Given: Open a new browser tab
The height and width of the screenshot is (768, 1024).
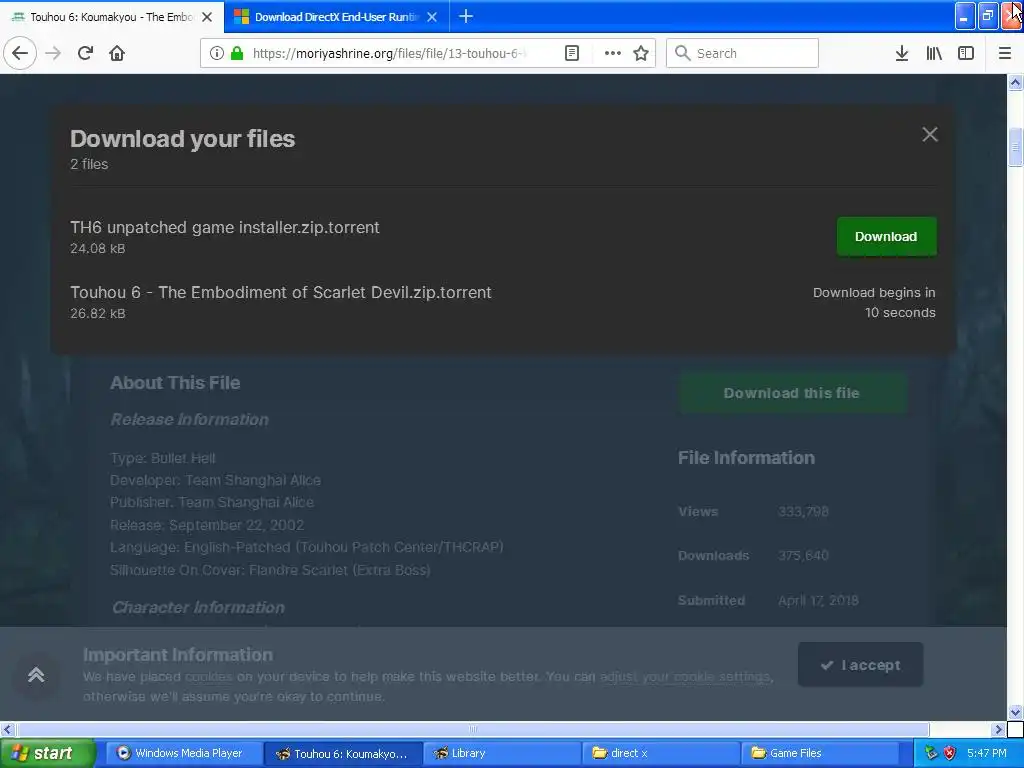Looking at the screenshot, I should [x=466, y=16].
